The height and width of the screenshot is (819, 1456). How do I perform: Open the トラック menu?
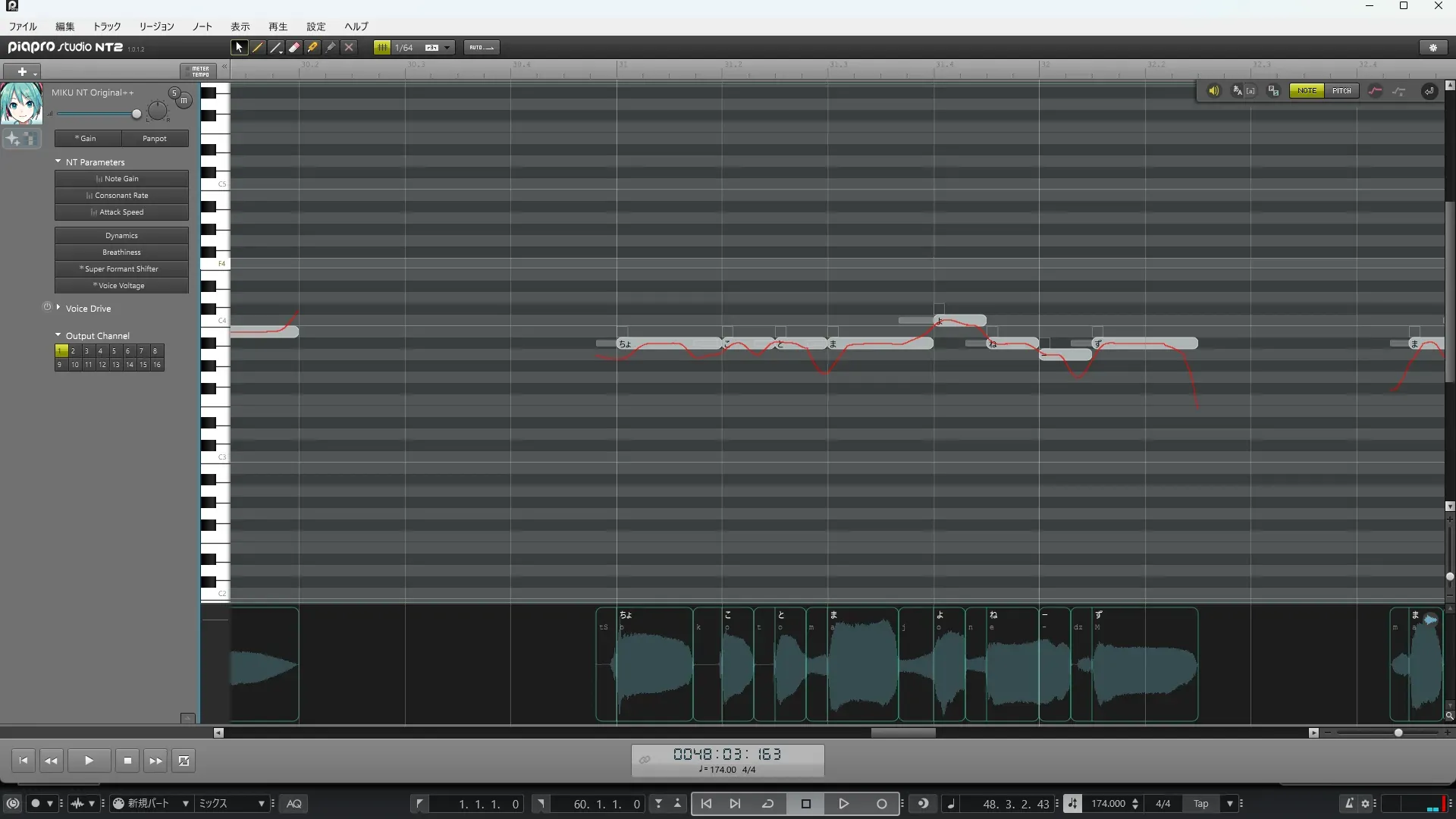tap(107, 27)
